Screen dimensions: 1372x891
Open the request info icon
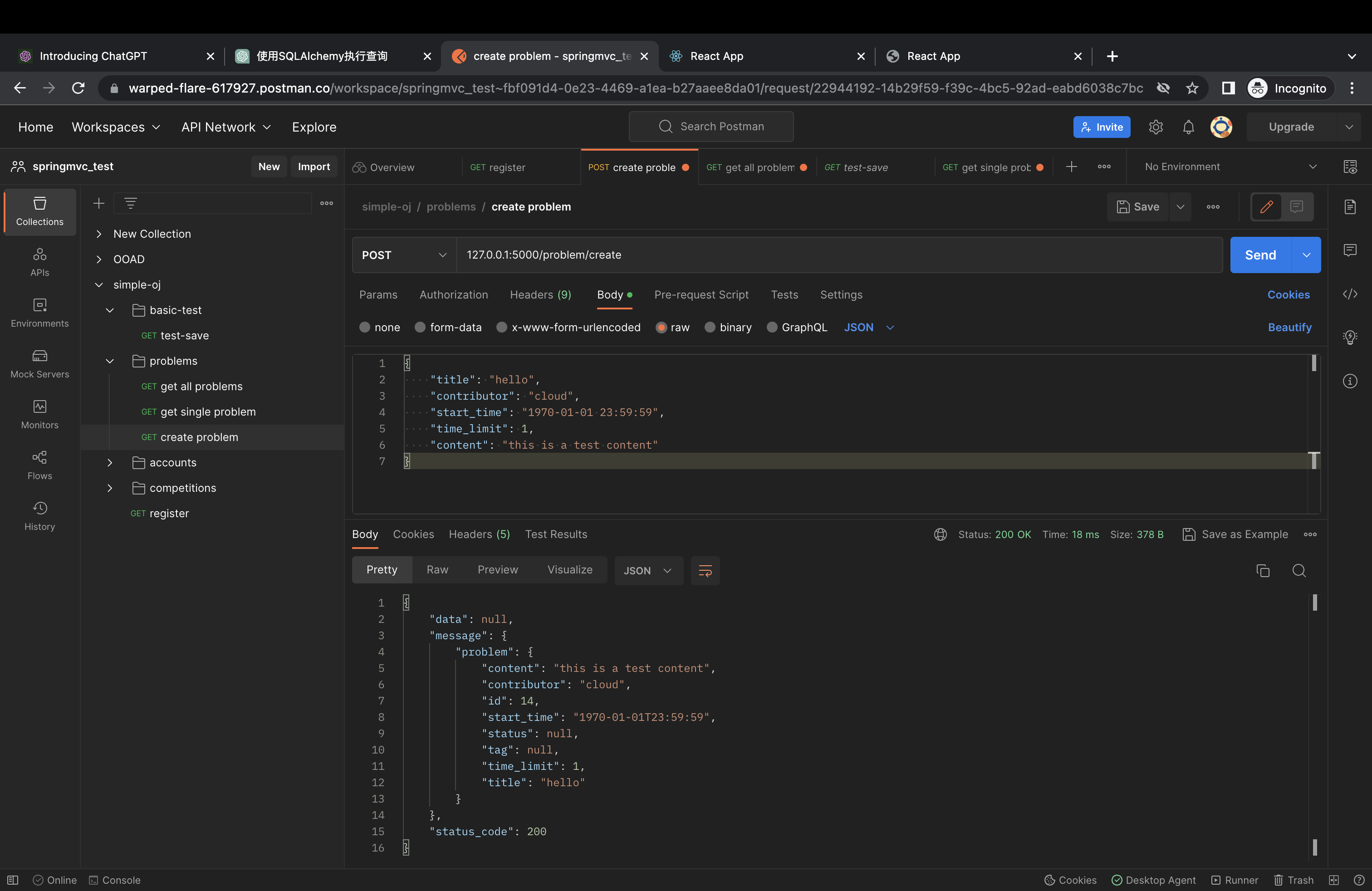[1350, 381]
